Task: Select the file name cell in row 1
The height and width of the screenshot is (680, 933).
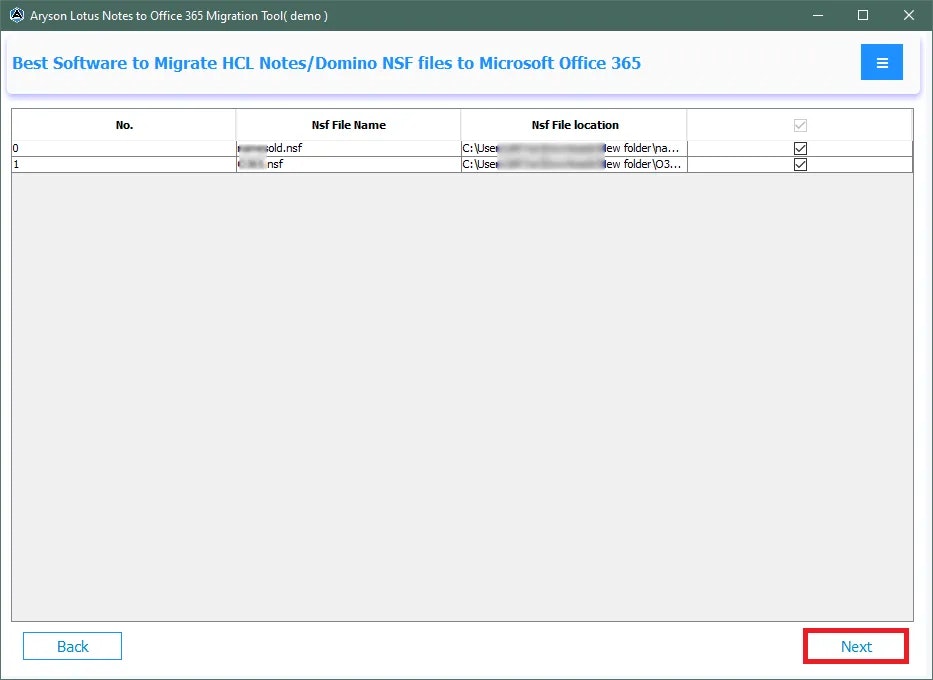Action: (349, 164)
